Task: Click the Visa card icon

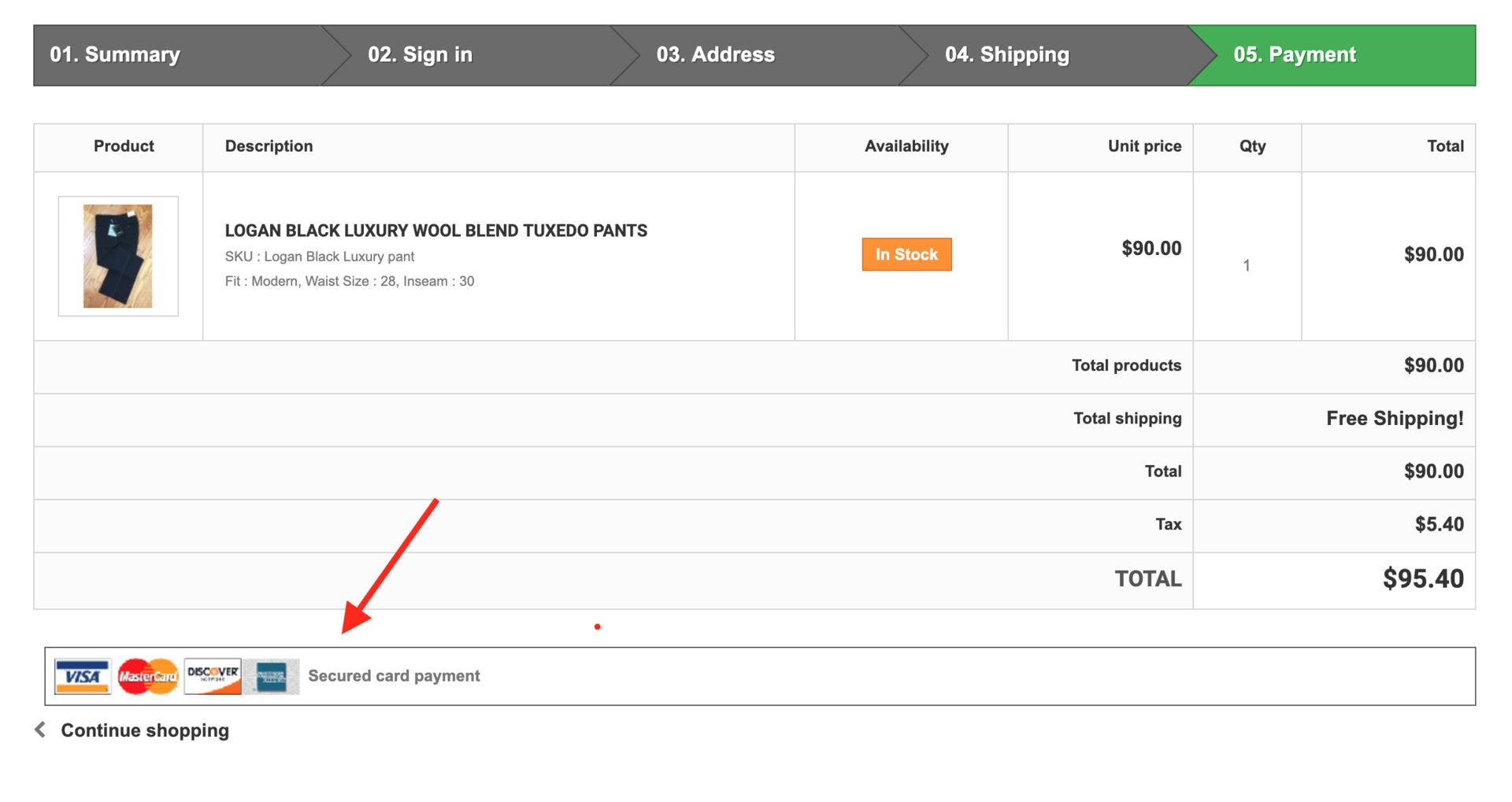Action: point(83,676)
